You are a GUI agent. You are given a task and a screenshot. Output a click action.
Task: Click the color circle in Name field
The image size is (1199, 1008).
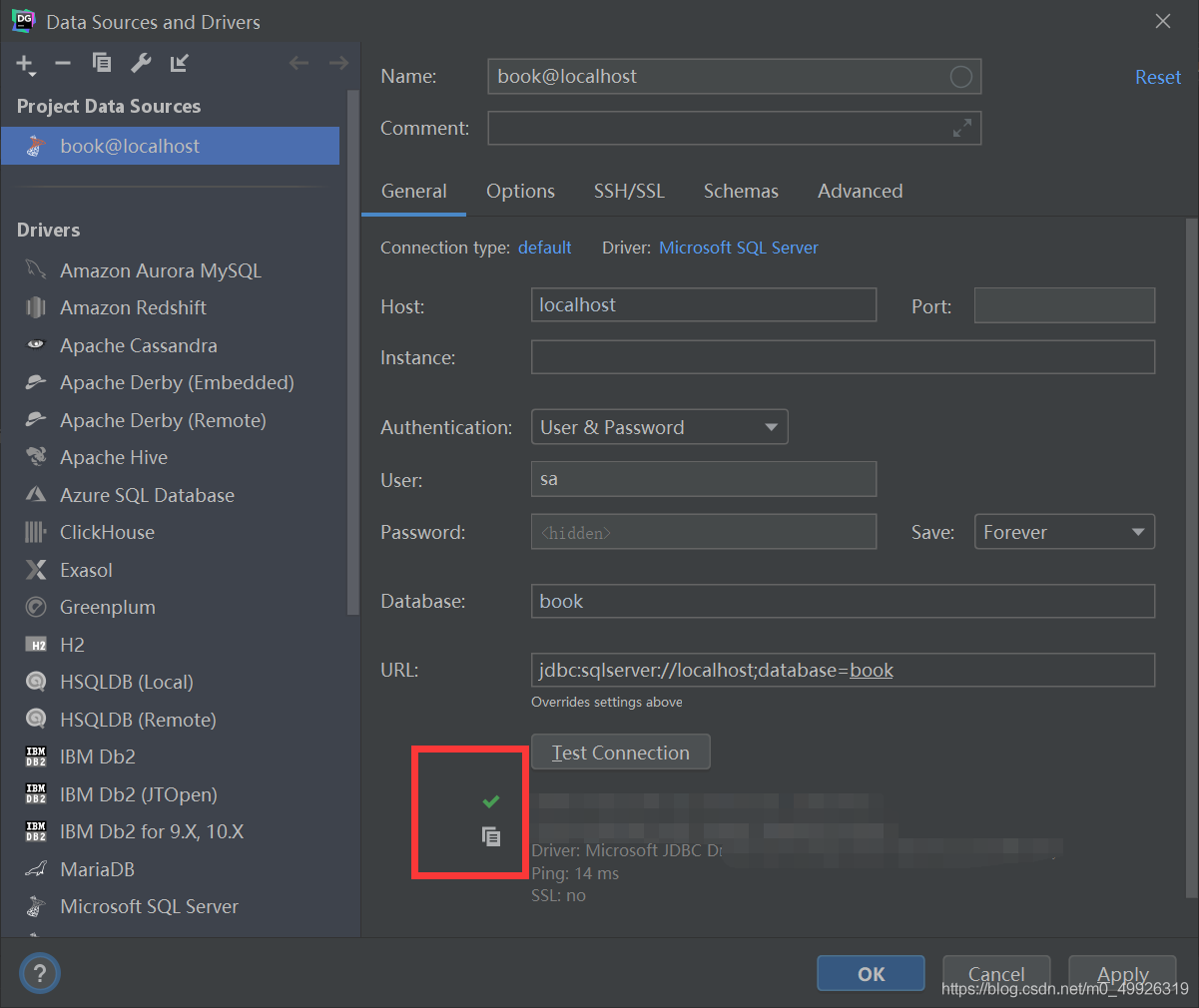click(960, 77)
